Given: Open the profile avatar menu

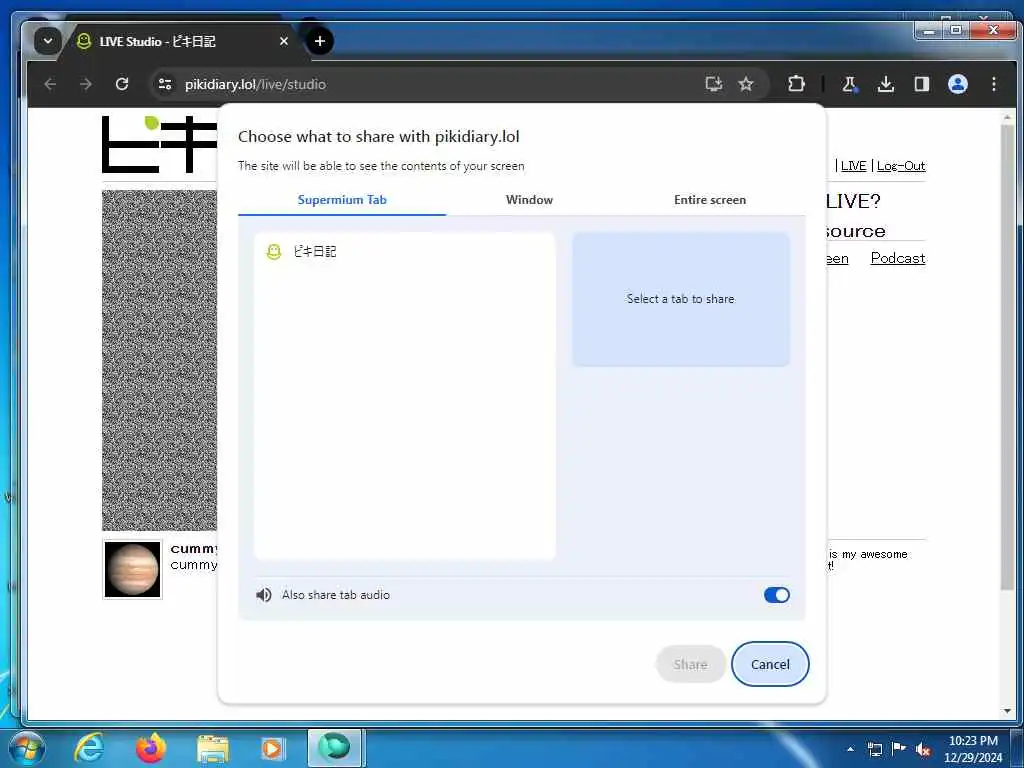Looking at the screenshot, I should pyautogui.click(x=957, y=84).
